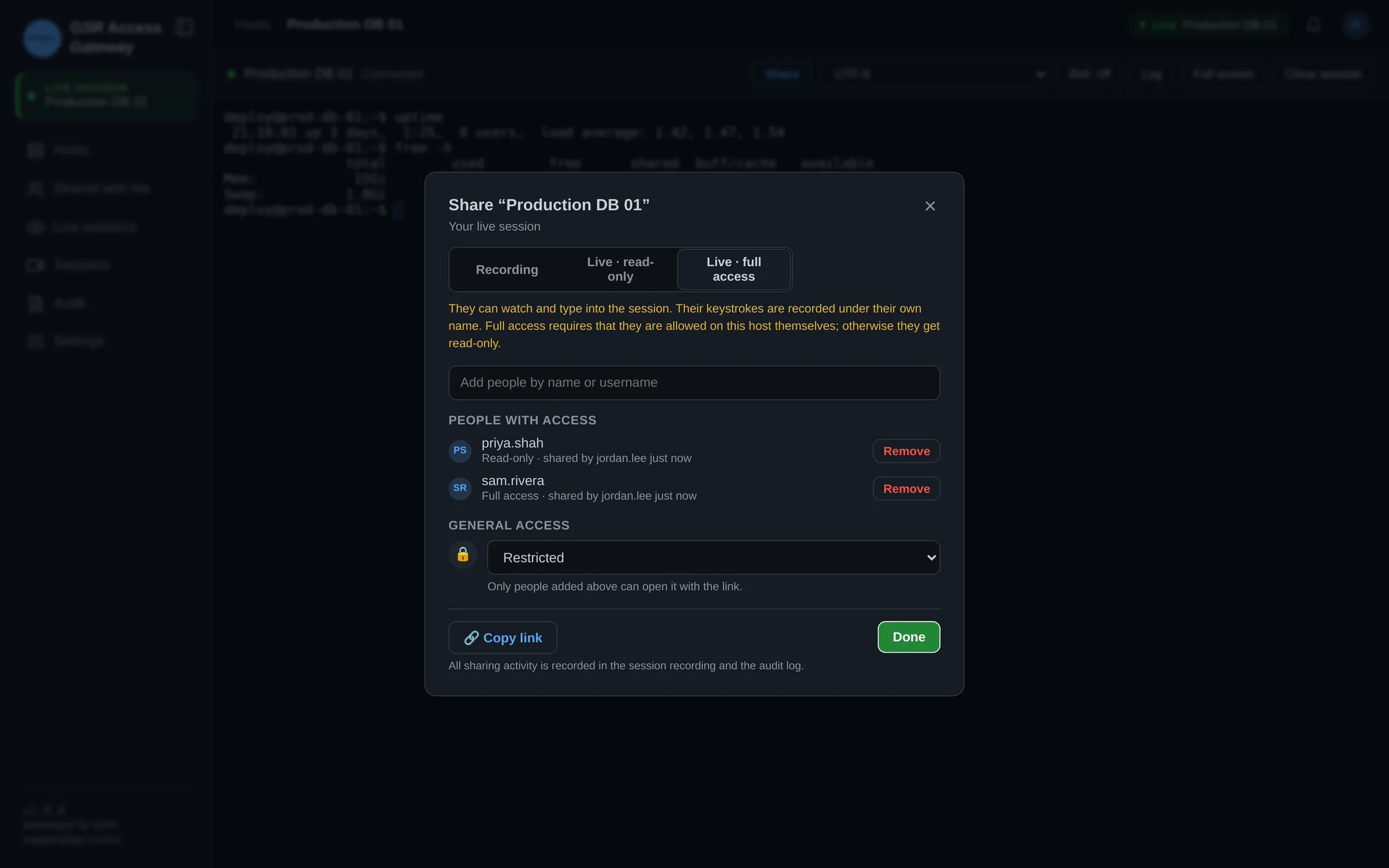Image resolution: width=1389 pixels, height=868 pixels.
Task: Remove priya.shah from people with access
Action: pyautogui.click(x=906, y=451)
